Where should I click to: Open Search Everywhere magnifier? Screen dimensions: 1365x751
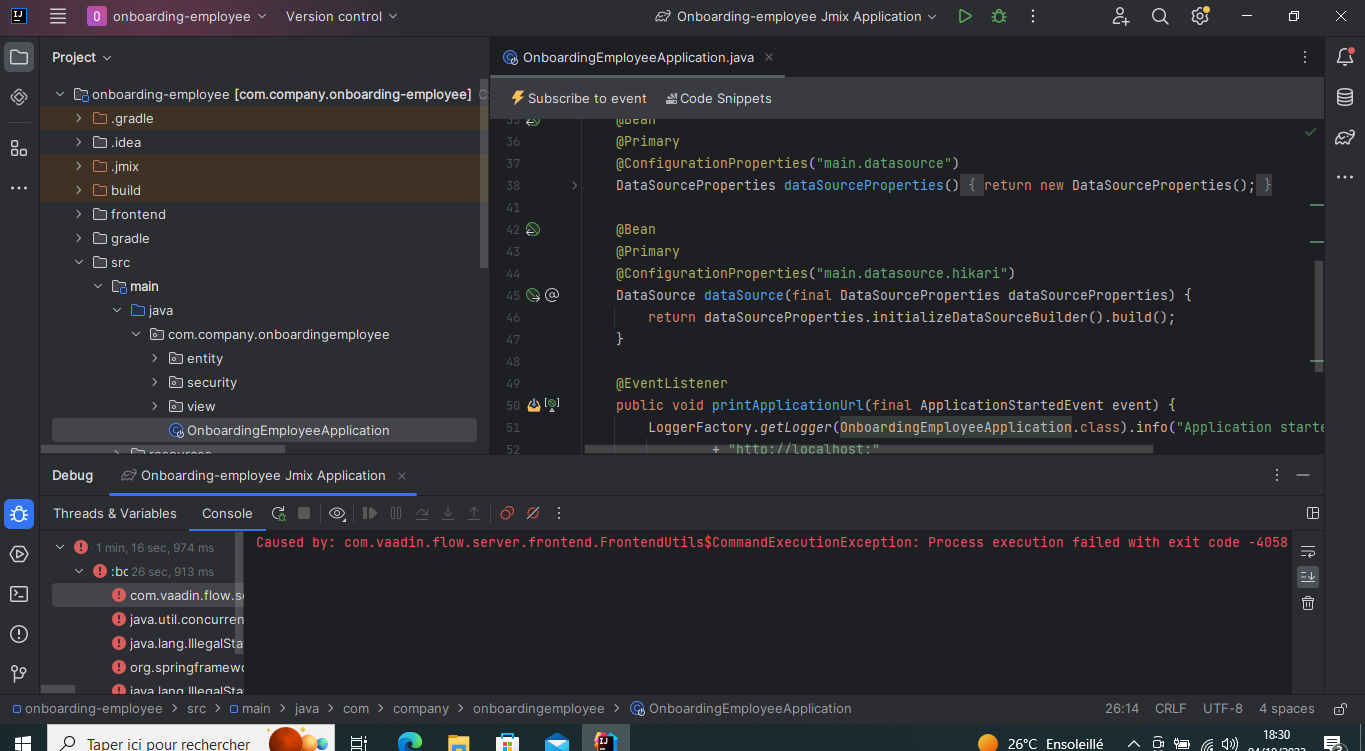[x=1160, y=16]
